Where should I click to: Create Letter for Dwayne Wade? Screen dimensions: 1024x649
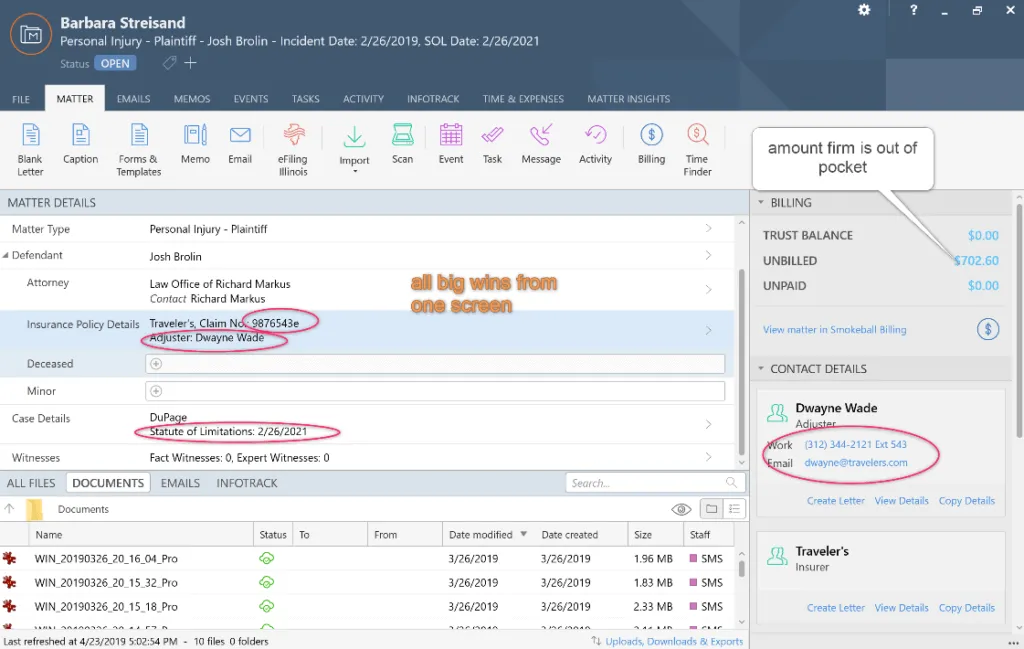tap(835, 501)
